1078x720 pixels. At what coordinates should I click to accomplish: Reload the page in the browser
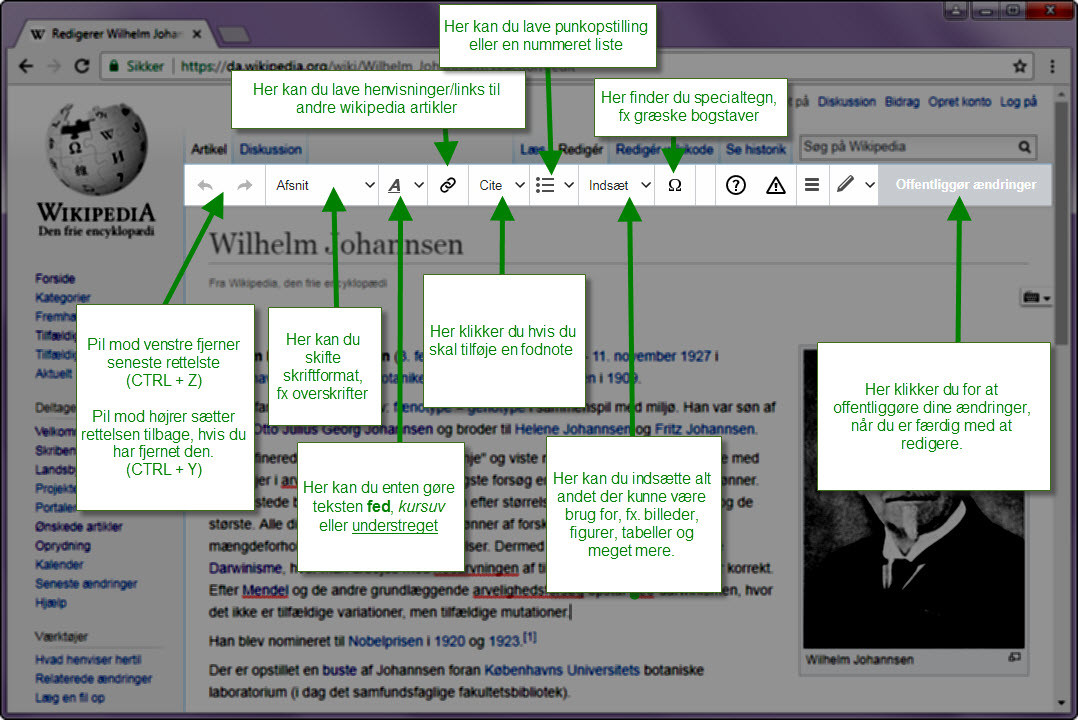(82, 66)
